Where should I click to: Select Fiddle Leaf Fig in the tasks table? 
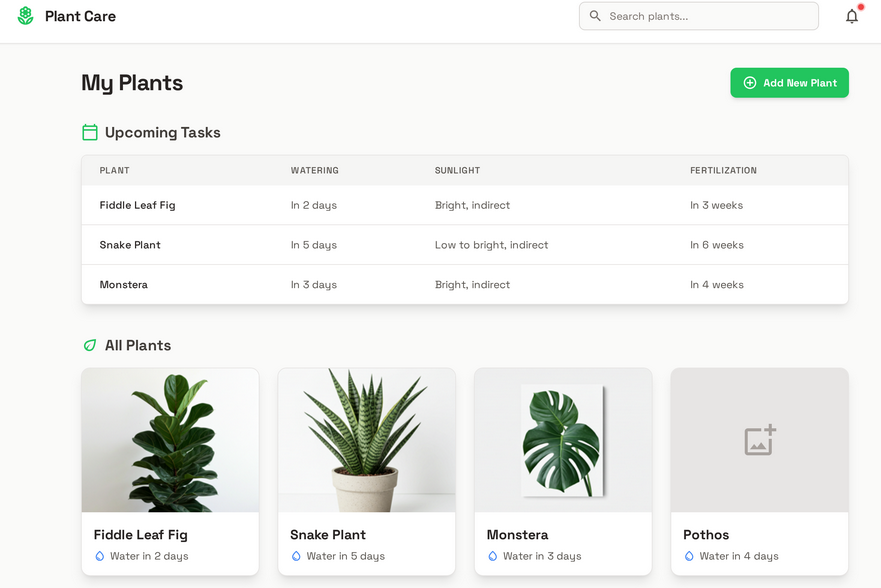[137, 205]
